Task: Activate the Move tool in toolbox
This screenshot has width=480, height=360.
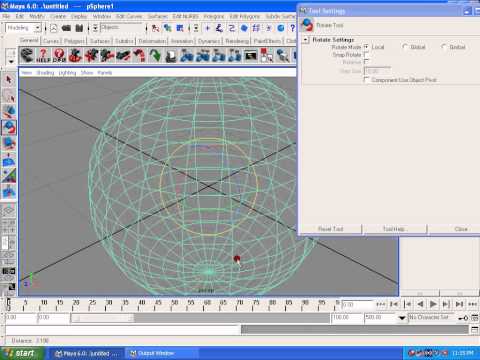Action: (9, 112)
